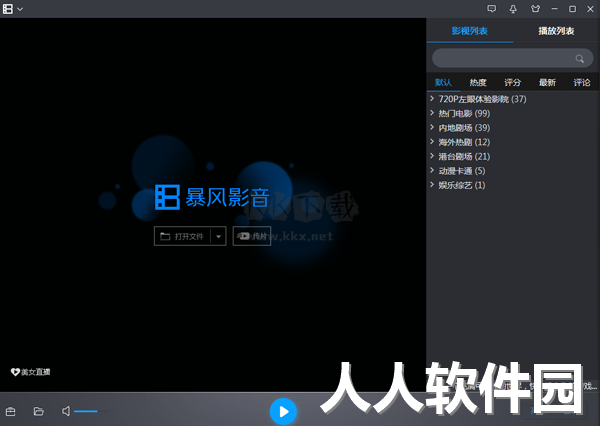Click the magnifier search icon
The height and width of the screenshot is (426, 600).
coord(580,59)
